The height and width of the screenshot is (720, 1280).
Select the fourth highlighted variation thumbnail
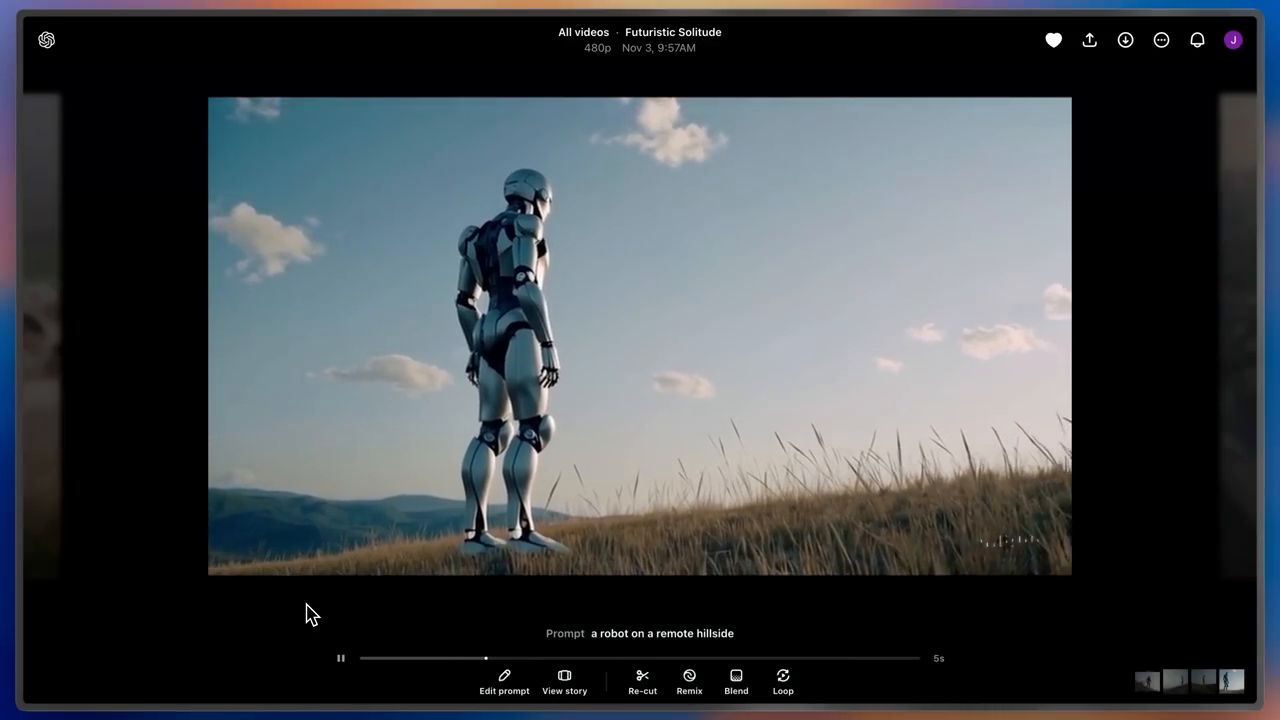pyautogui.click(x=1232, y=681)
